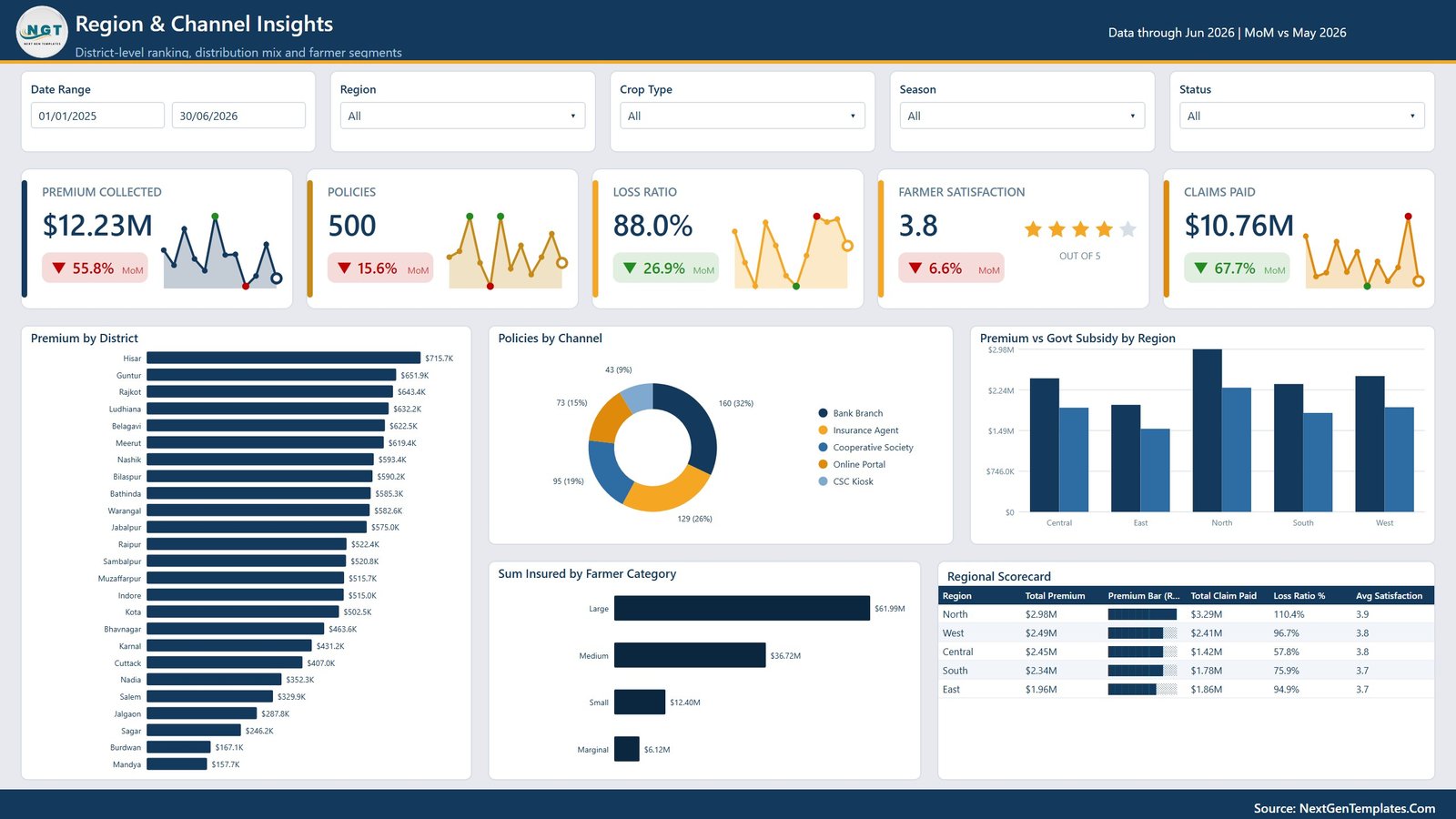Click Central row premium value $2.45M
Viewport: 1456px width, 819px height.
1041,652
